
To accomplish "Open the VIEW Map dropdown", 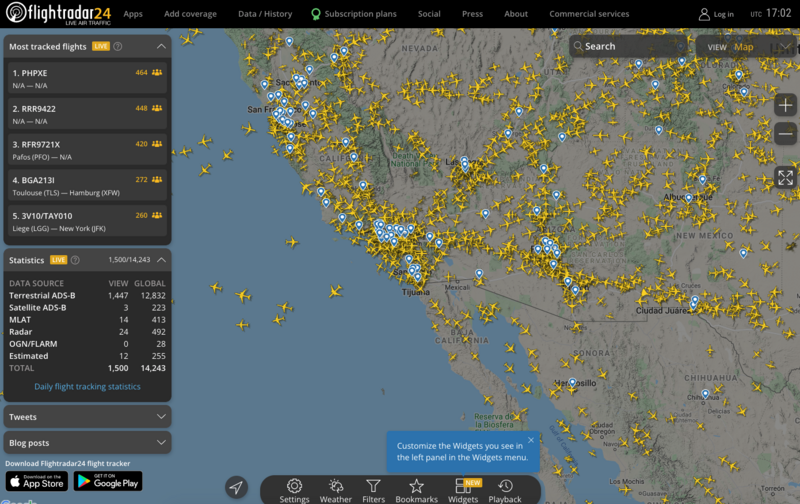I will coord(747,47).
